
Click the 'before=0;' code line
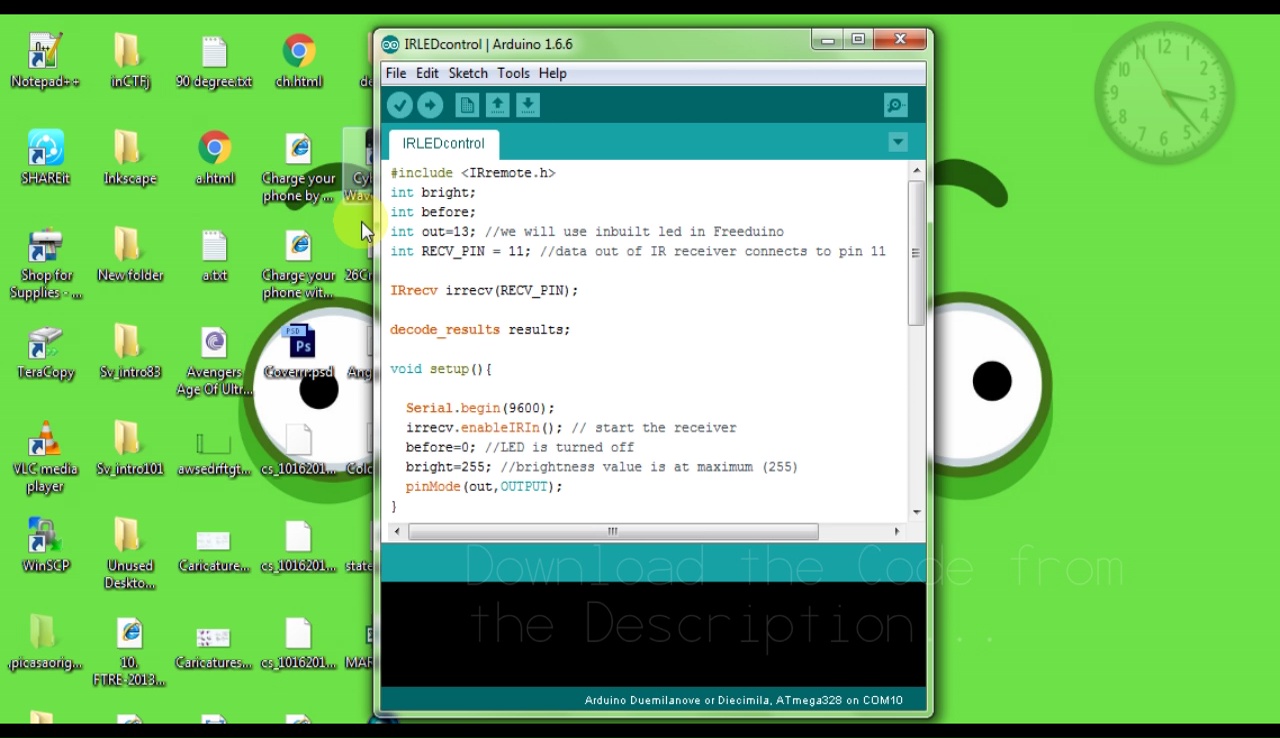[520, 448]
